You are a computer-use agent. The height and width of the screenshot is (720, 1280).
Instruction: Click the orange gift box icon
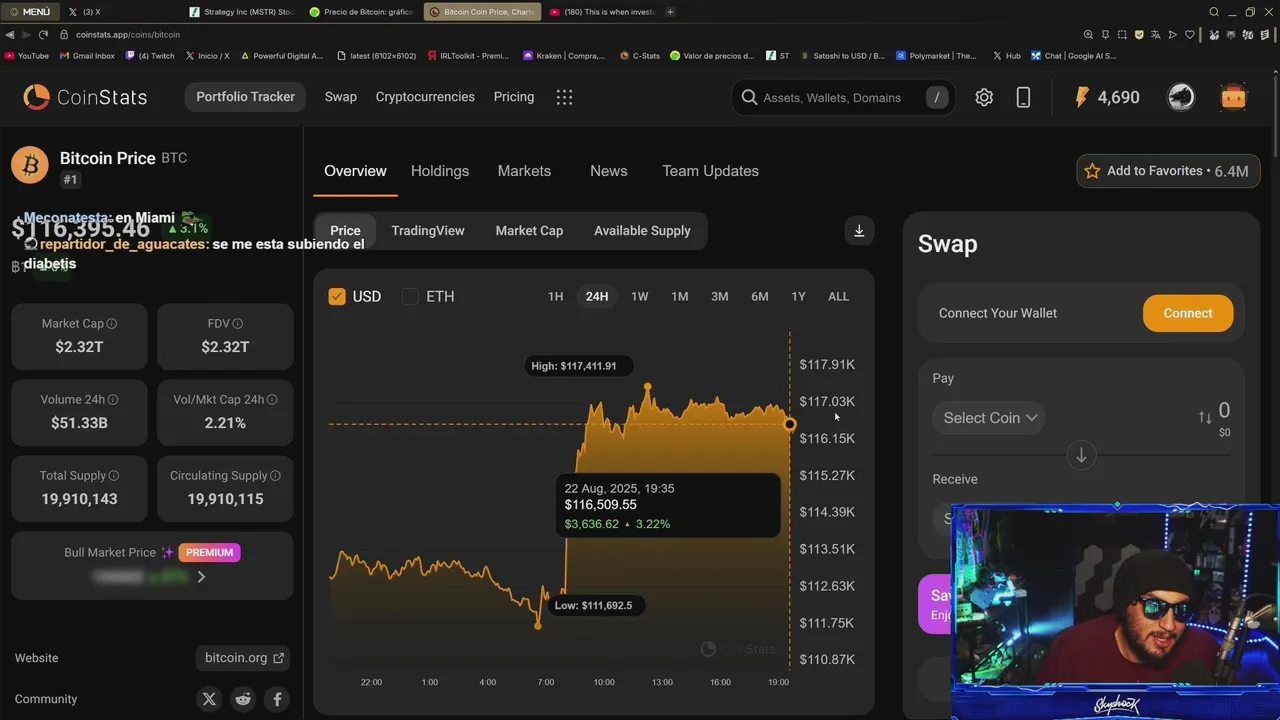pyautogui.click(x=1233, y=97)
